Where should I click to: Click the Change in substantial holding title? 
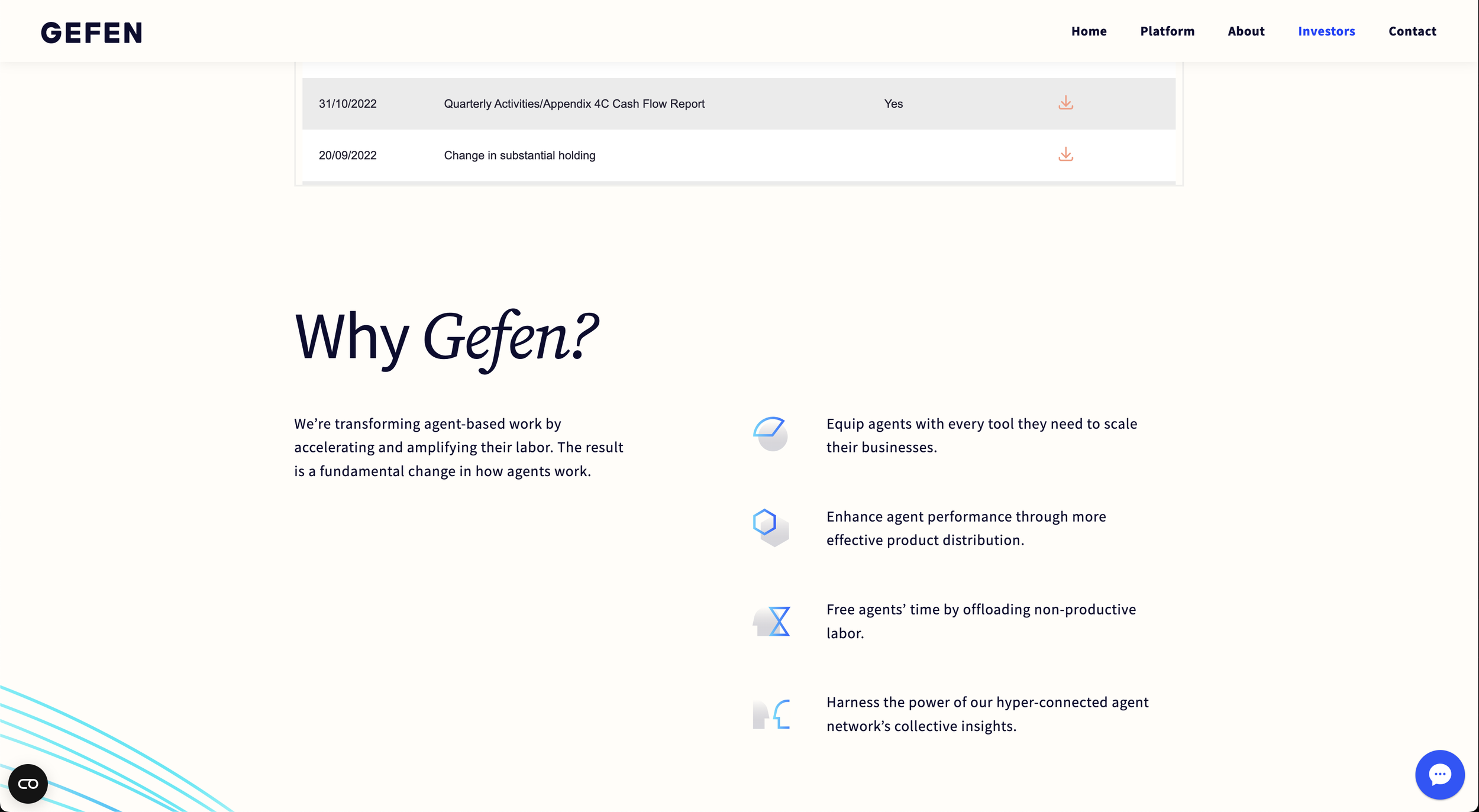(x=519, y=156)
